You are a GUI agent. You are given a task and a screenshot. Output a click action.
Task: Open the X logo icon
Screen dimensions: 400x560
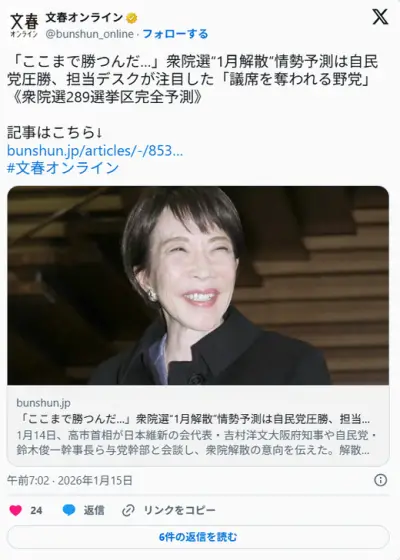pos(380,17)
